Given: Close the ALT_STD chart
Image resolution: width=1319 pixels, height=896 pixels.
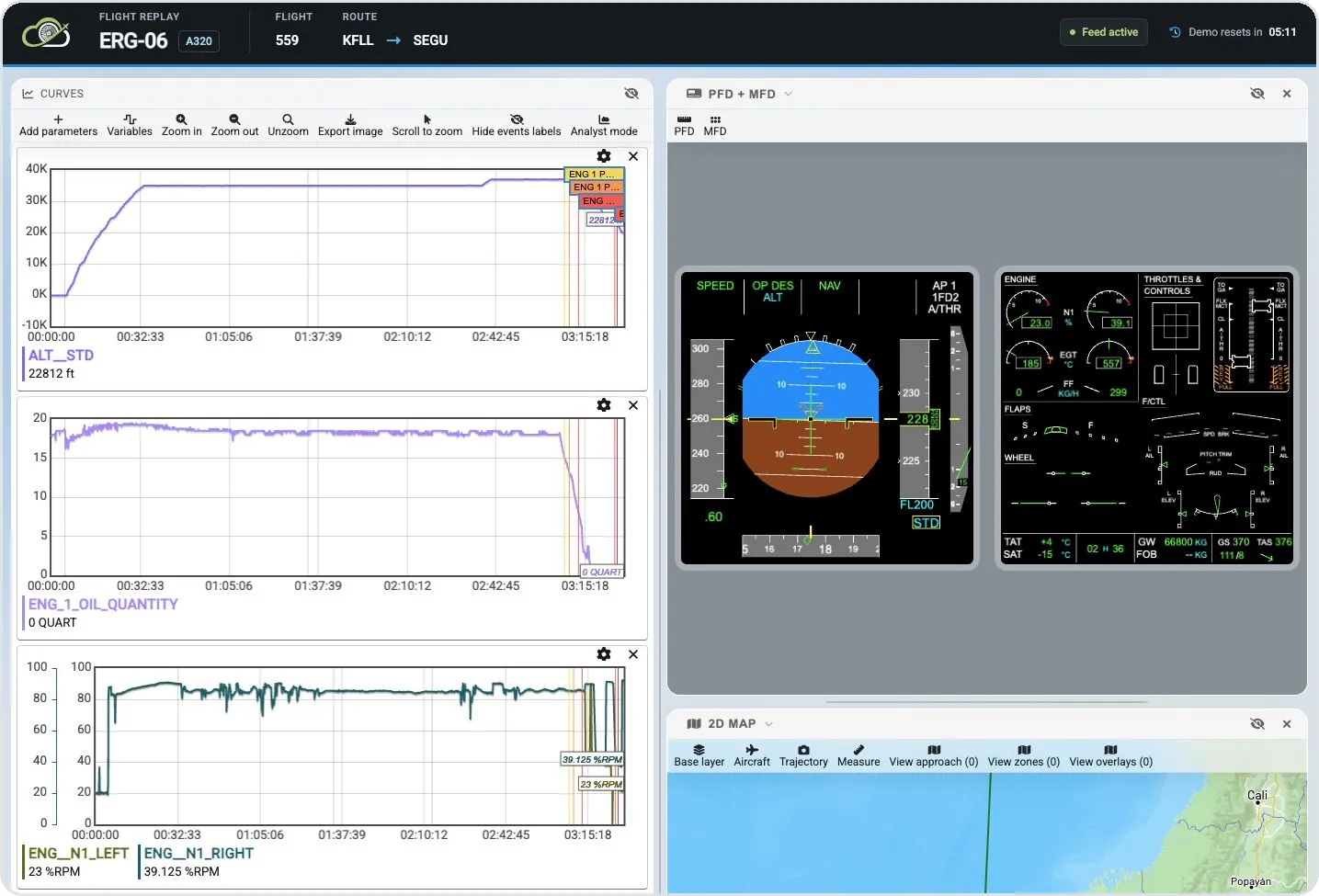Looking at the screenshot, I should point(633,156).
